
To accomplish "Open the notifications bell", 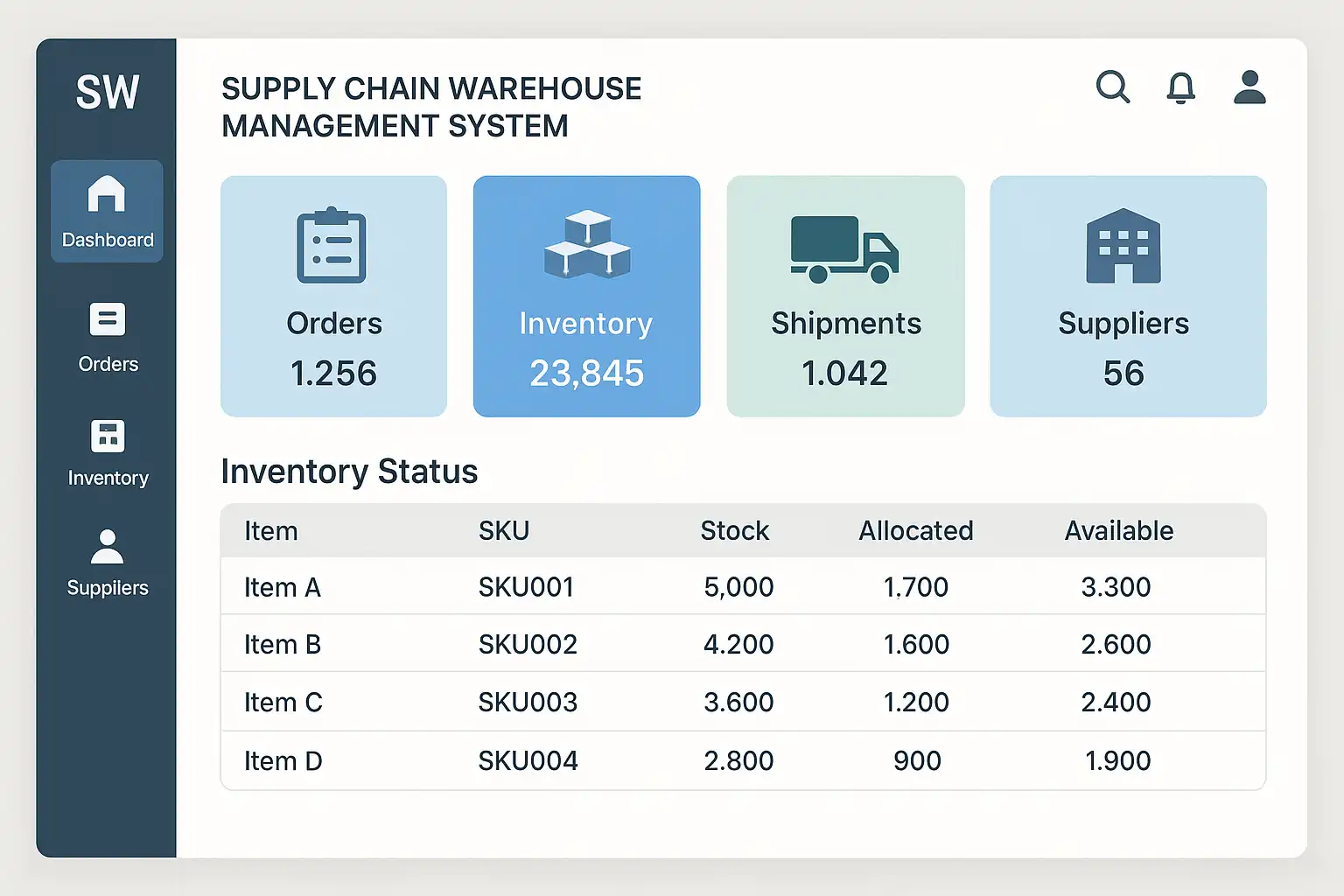I will coord(1180,87).
